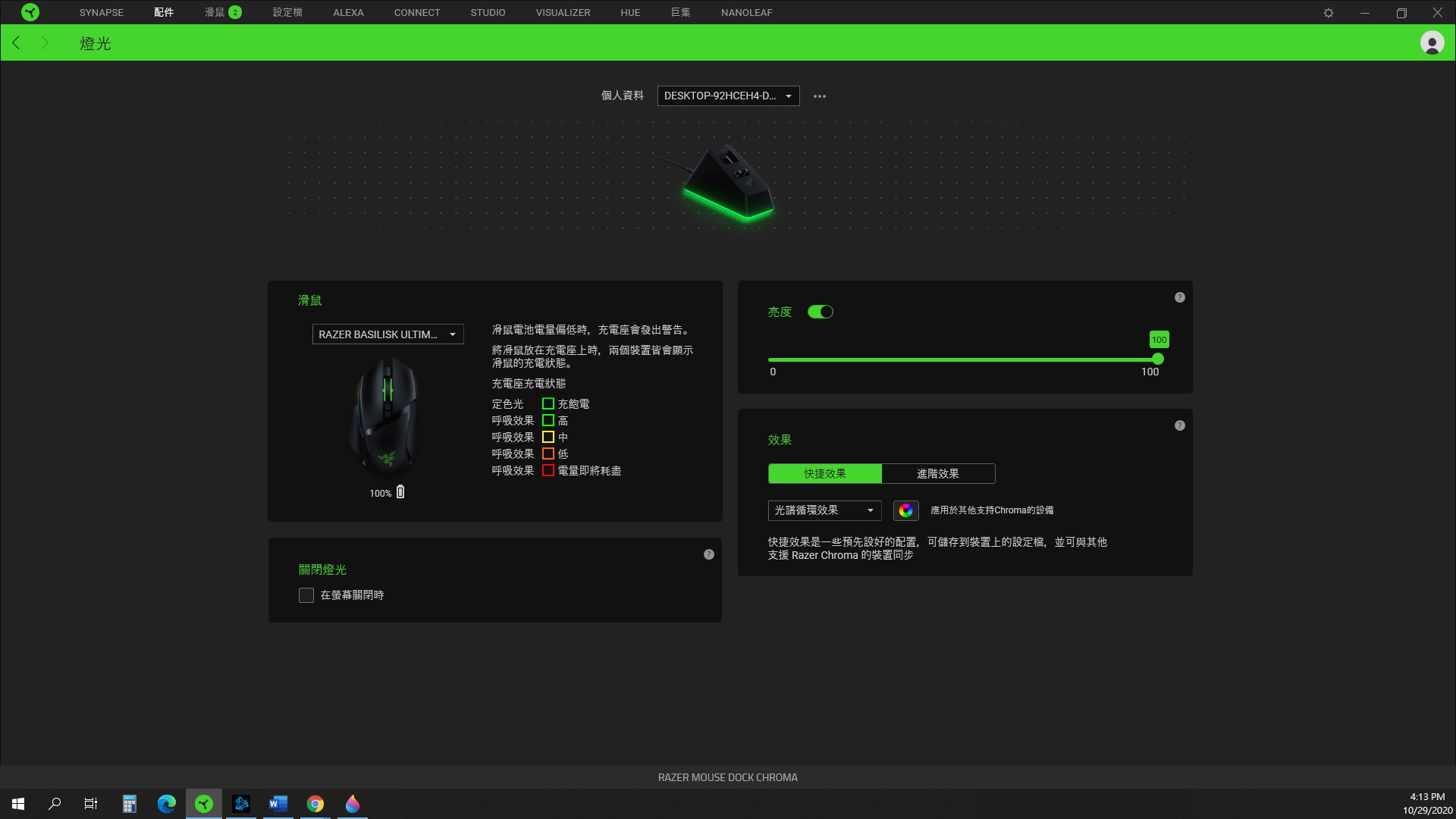The width and height of the screenshot is (1456, 819).
Task: Switch to the ALEXA tab
Action: pyautogui.click(x=348, y=12)
